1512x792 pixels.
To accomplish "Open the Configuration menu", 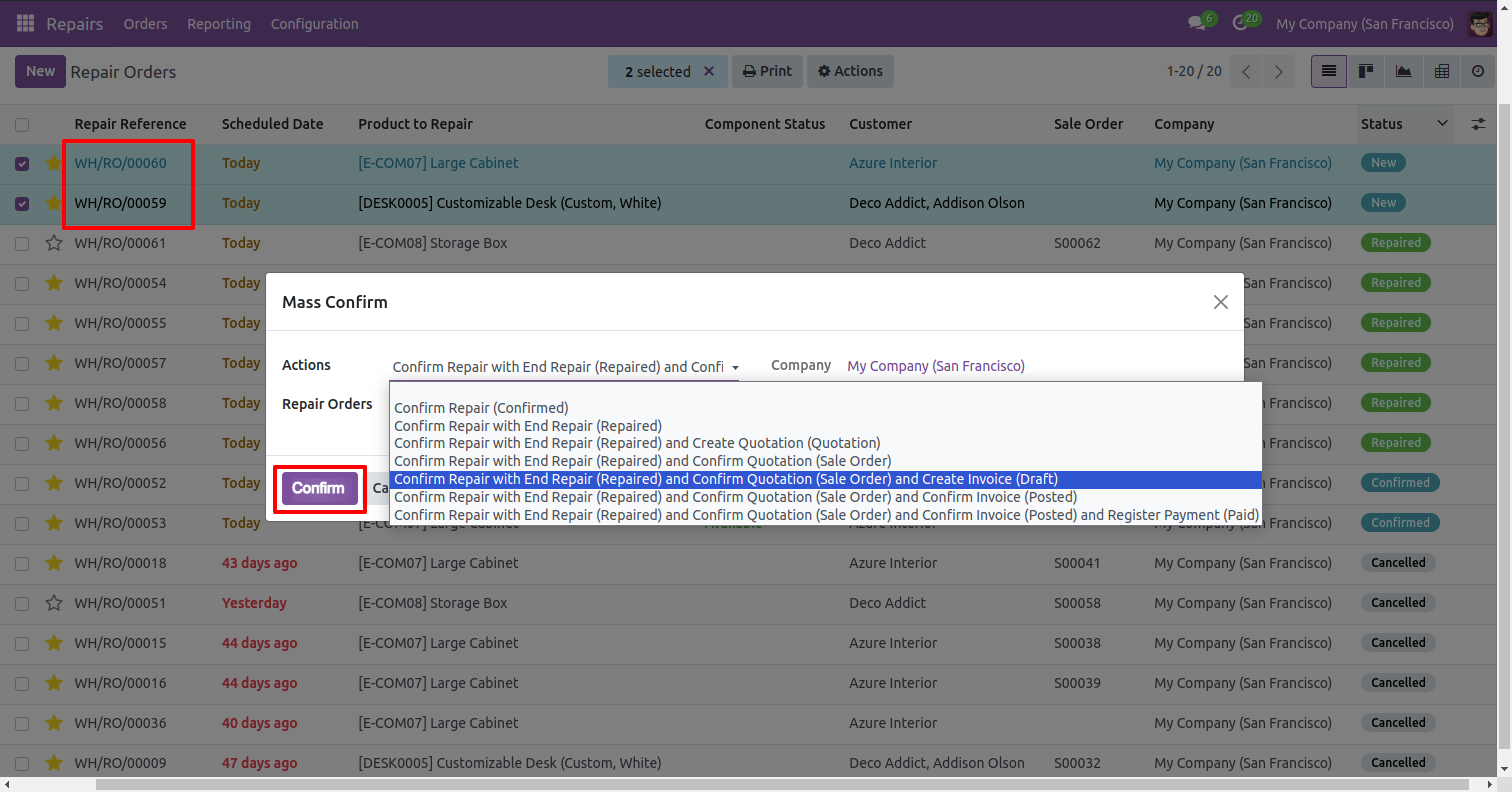I will coord(314,23).
